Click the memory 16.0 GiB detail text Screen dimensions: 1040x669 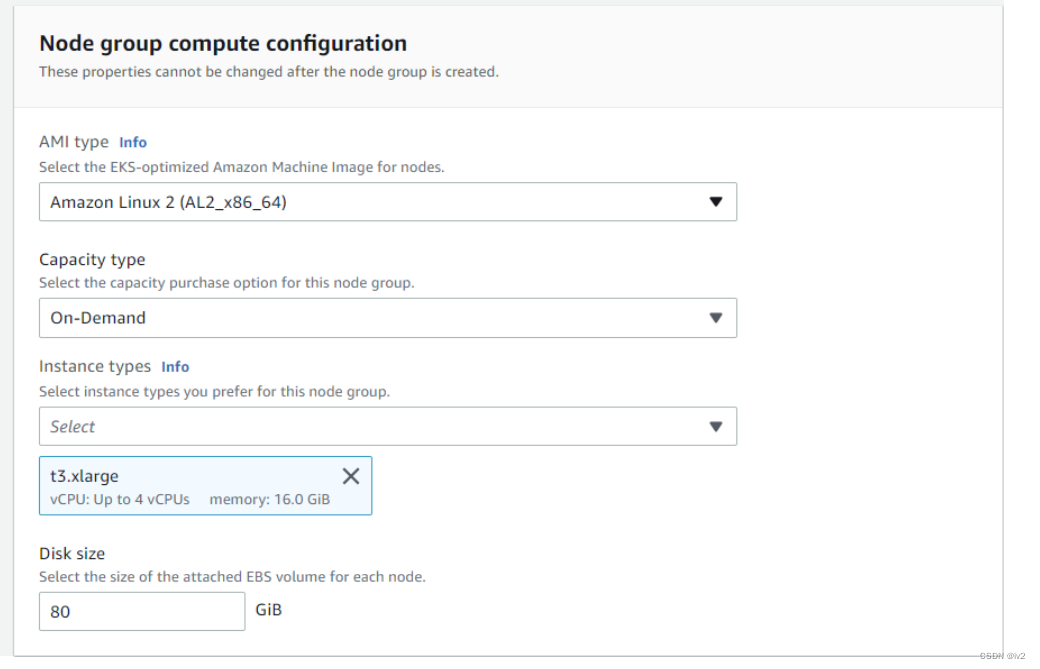pos(269,499)
